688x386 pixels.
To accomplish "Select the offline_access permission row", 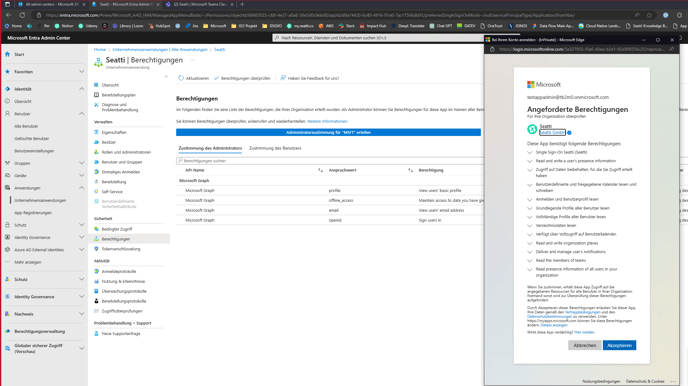I will click(330, 200).
